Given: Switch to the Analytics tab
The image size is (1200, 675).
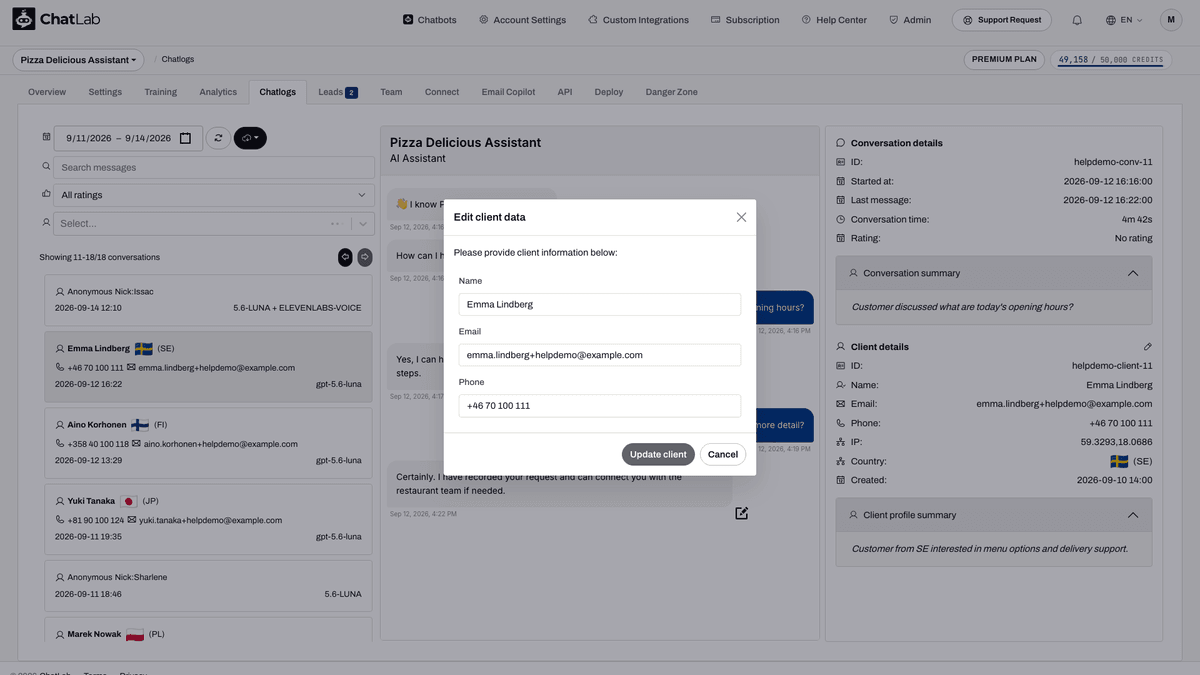Looking at the screenshot, I should click(218, 92).
